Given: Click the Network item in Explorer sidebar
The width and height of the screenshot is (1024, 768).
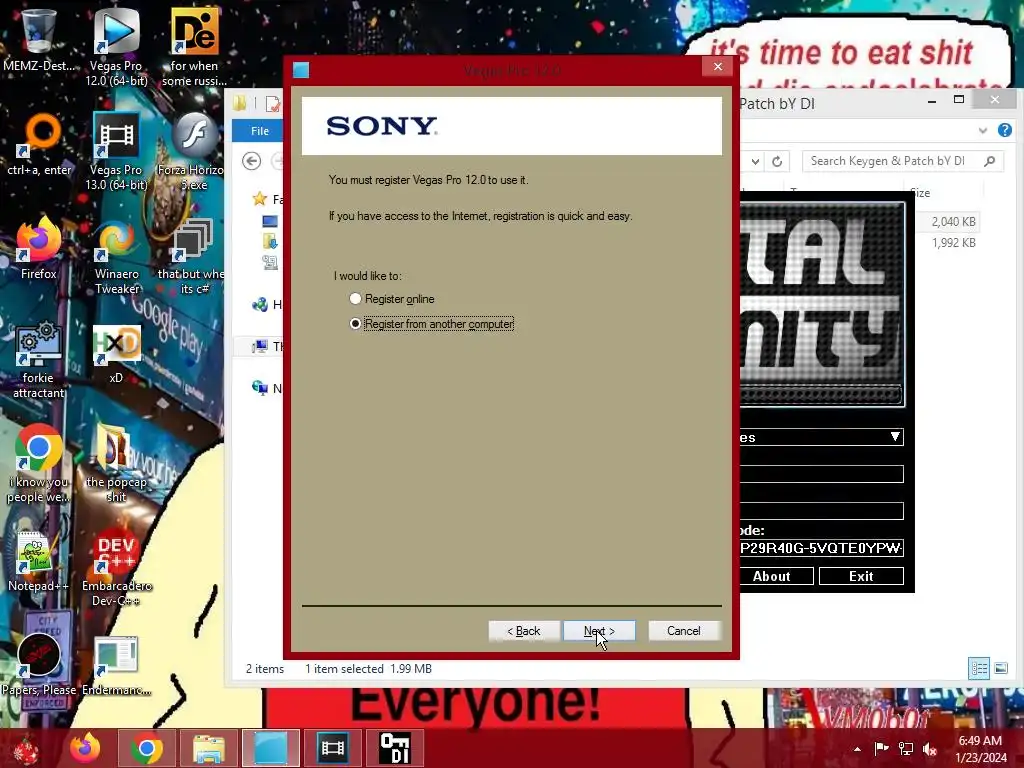Looking at the screenshot, I should click(268, 389).
